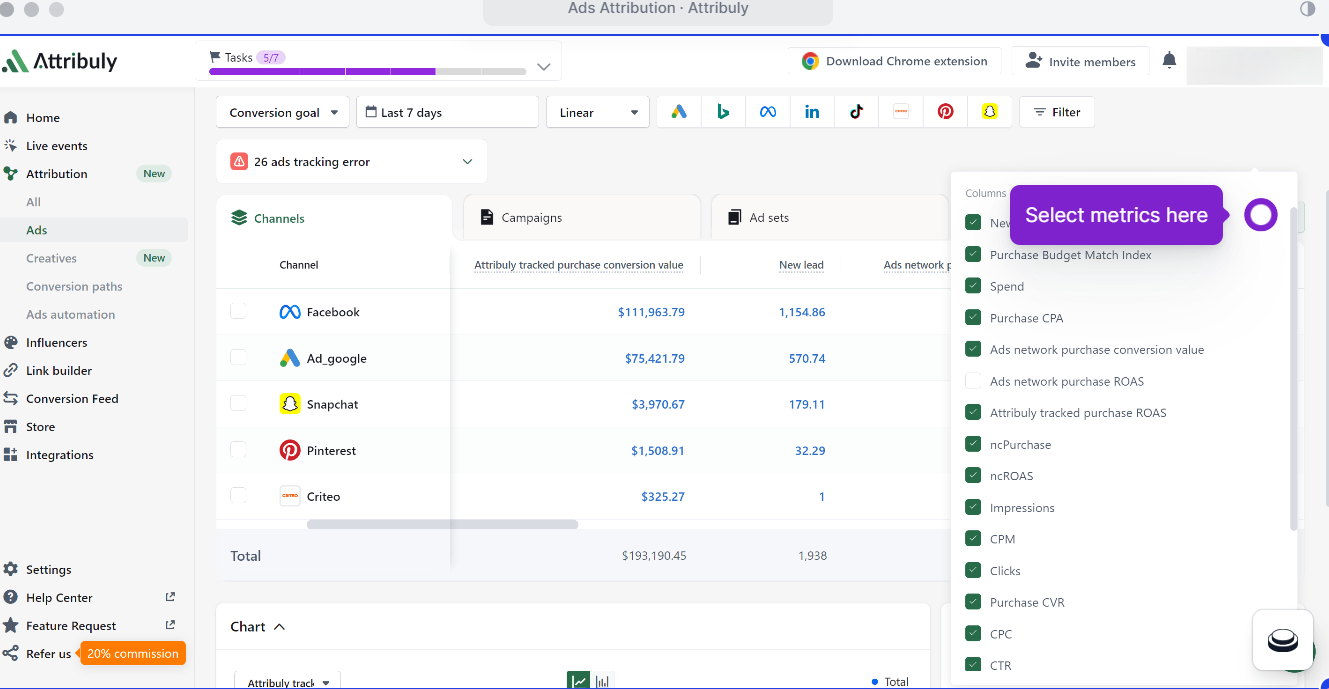
Task: Switch the chart to bar chart view
Action: coord(600,679)
